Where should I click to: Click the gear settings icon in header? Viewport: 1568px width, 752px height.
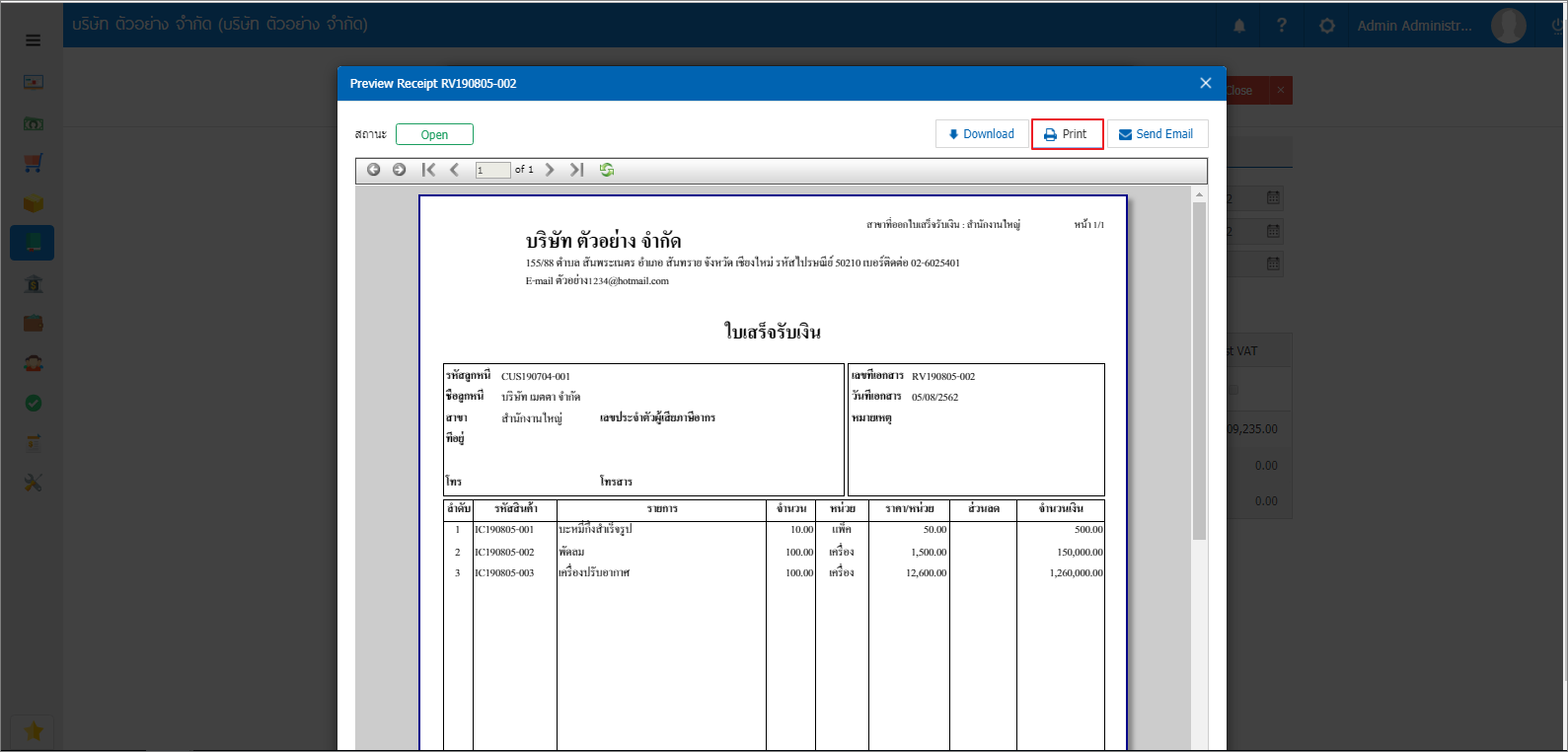1327,26
